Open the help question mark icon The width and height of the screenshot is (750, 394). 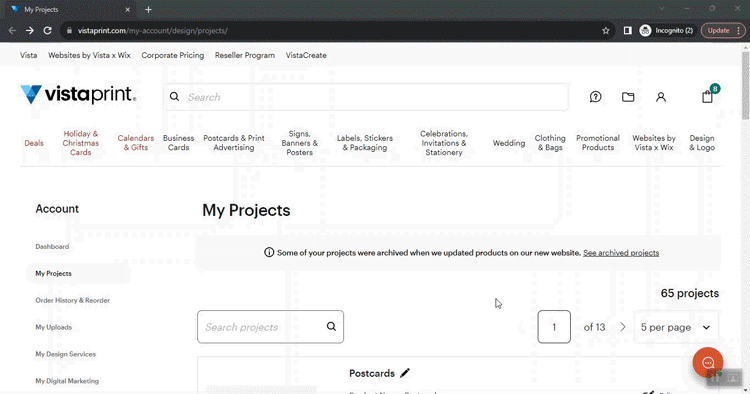pyautogui.click(x=596, y=97)
